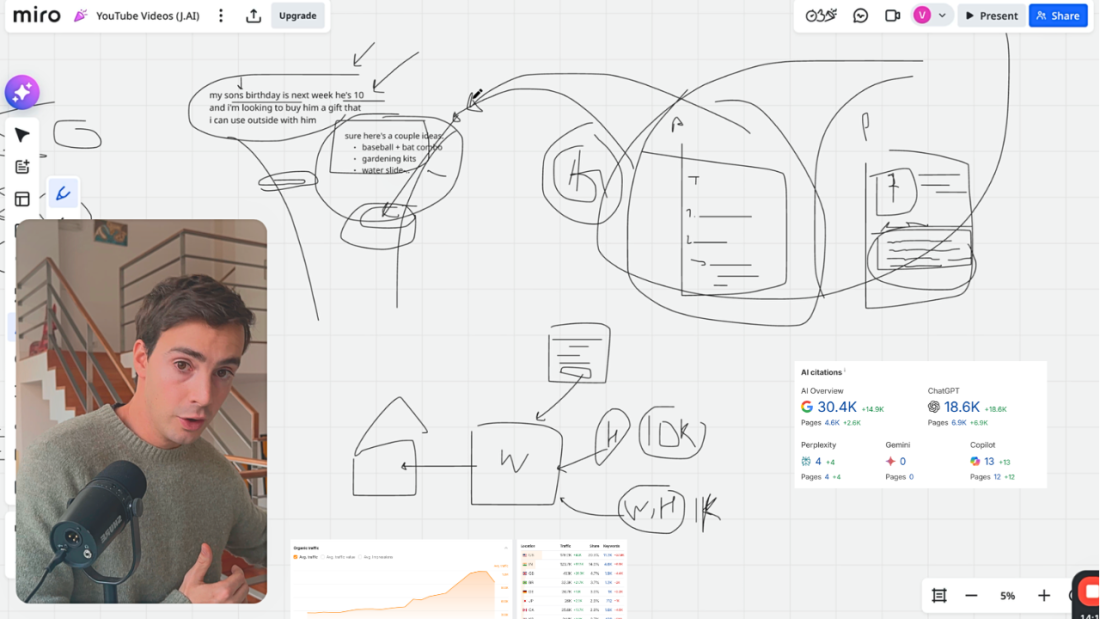Viewport: 1100px width, 619px height.
Task: Select the cursor selection tool
Action: click(x=21, y=134)
